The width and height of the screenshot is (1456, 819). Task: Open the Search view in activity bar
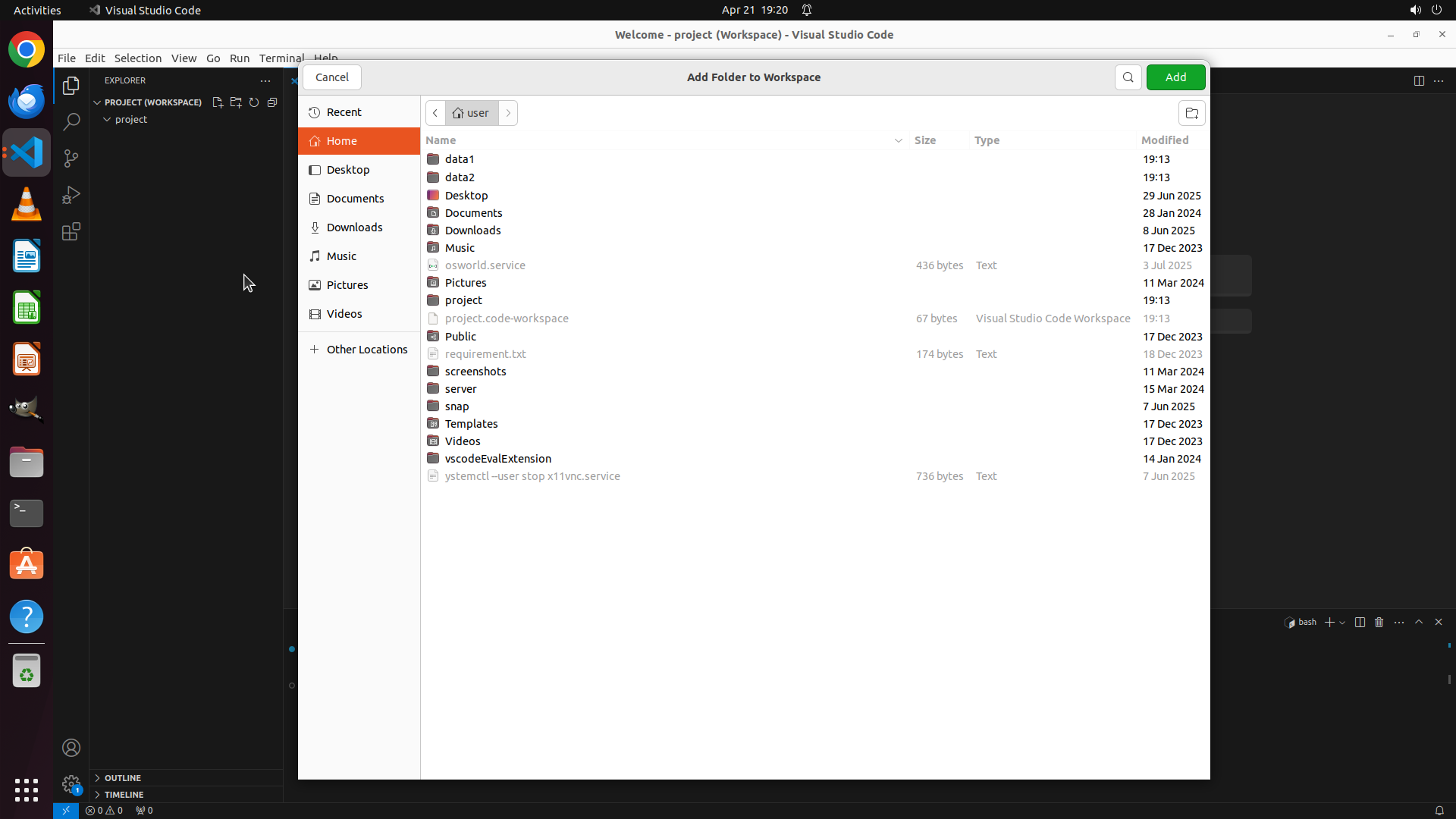(71, 122)
